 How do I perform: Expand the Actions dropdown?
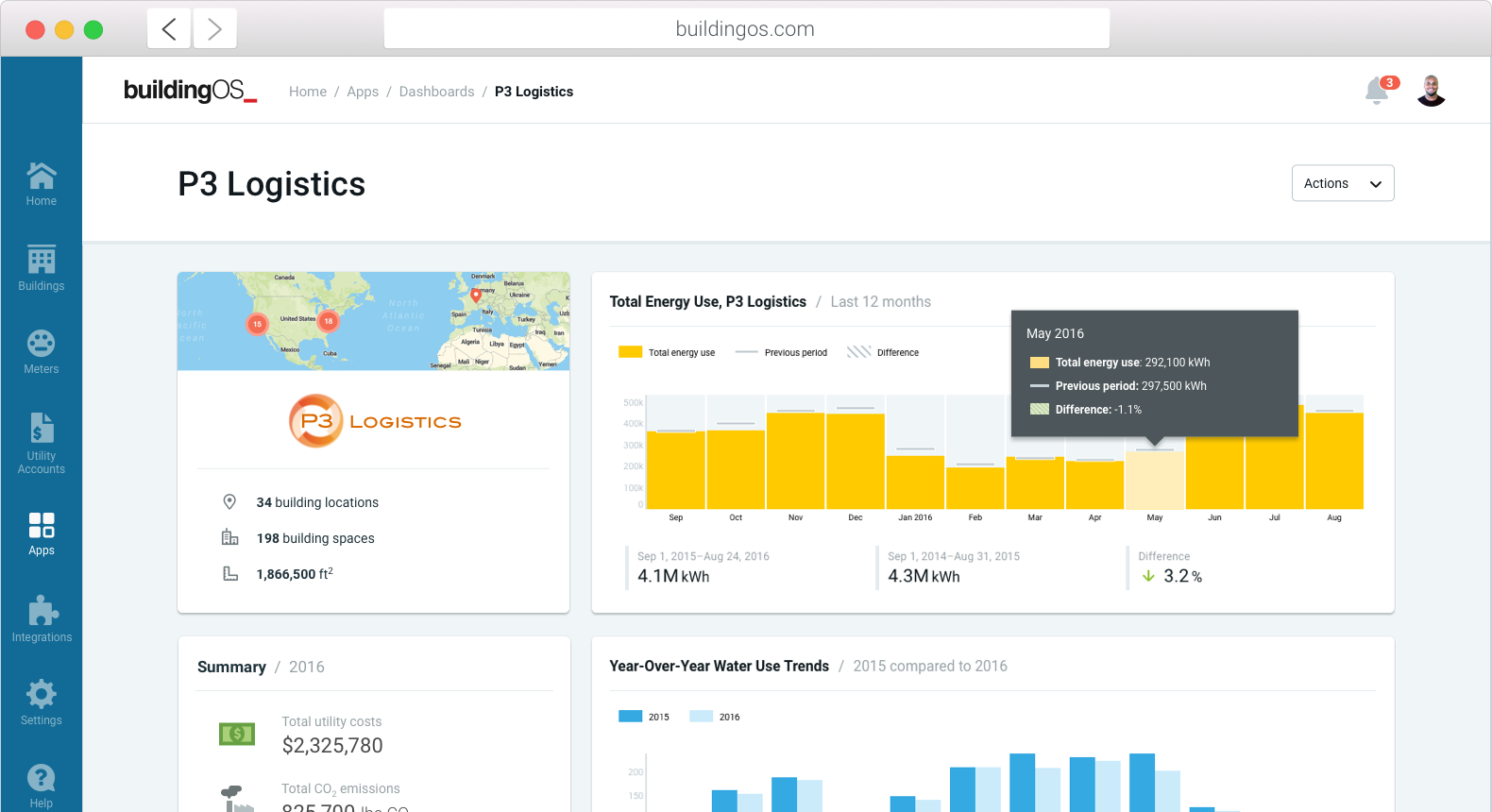click(1343, 183)
